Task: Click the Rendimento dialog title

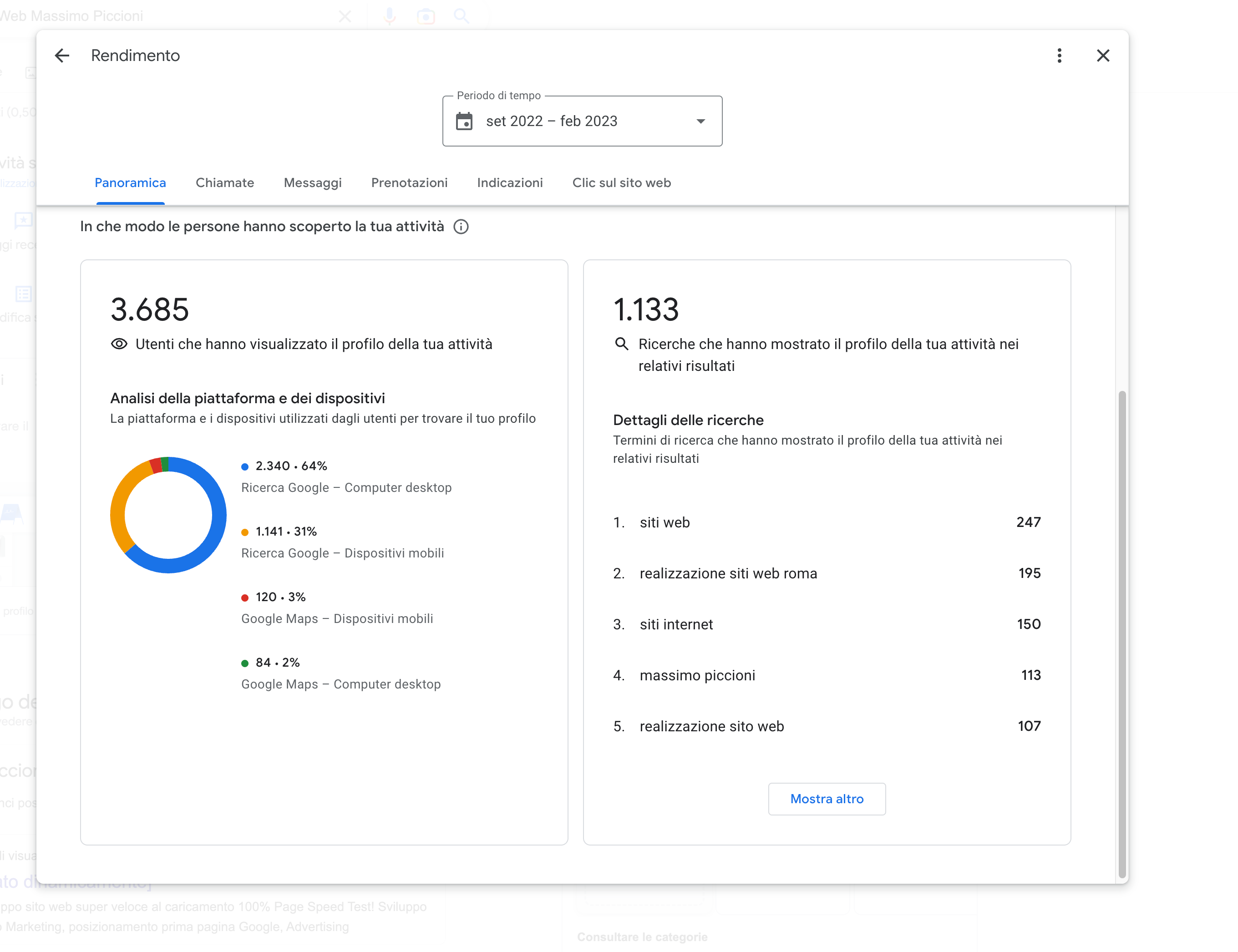Action: tap(136, 56)
